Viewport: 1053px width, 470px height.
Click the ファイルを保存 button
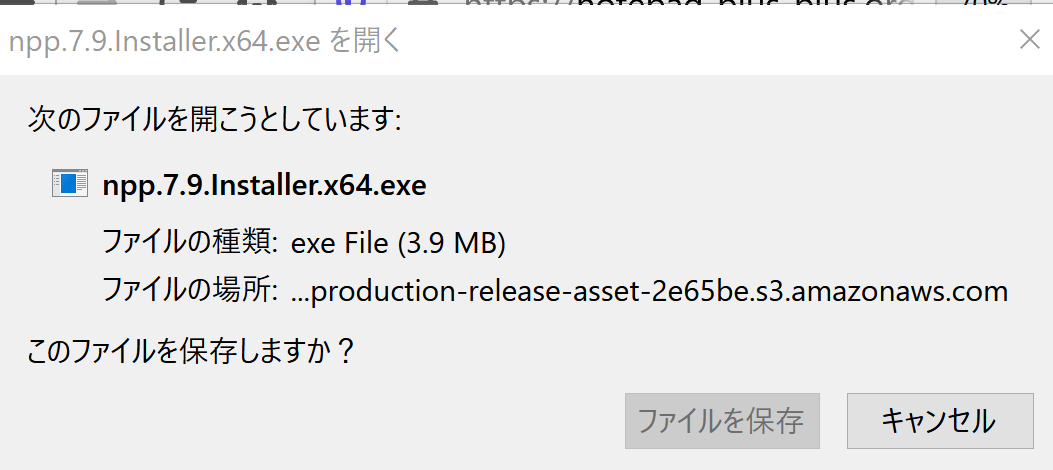point(722,421)
